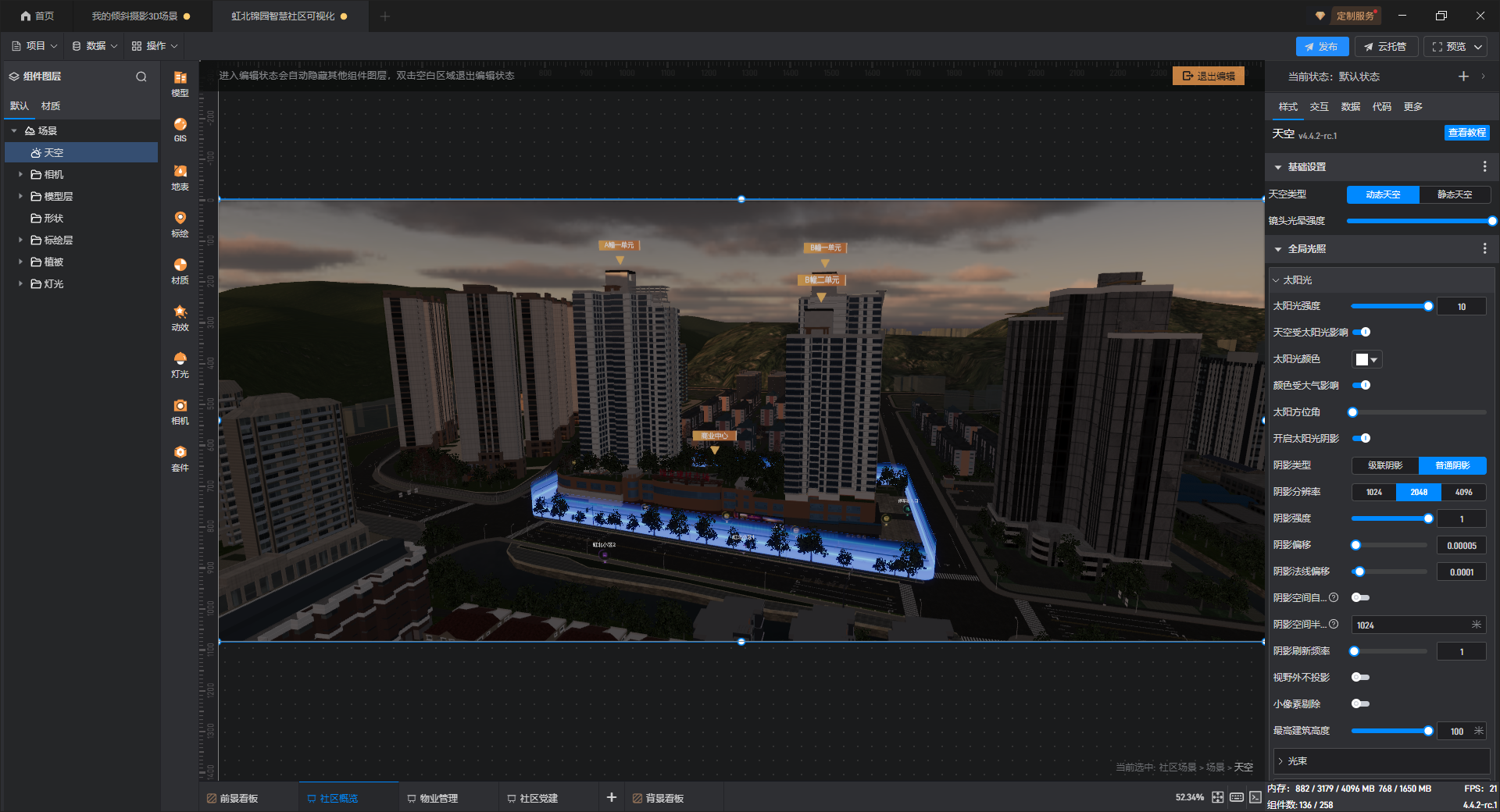Open the GIS component icon
This screenshot has height=812, width=1500.
click(180, 130)
